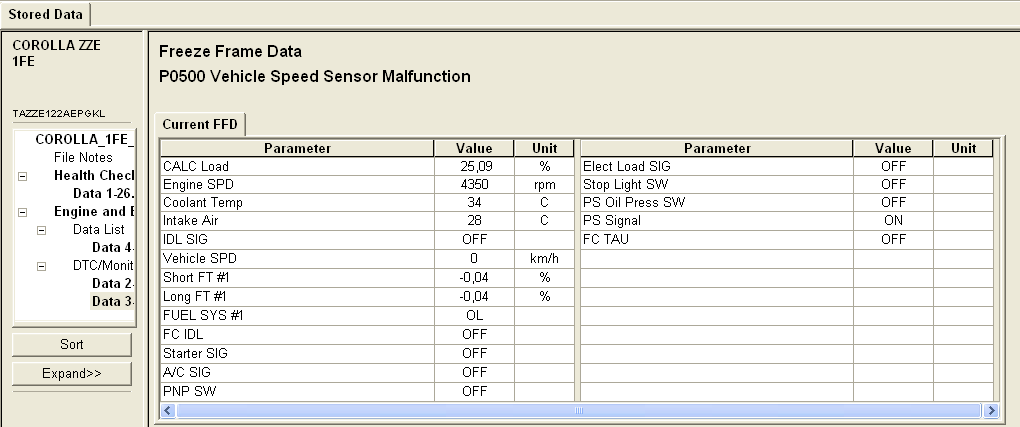Screen dimensions: 1020x427
Task: Collapse the DTC/Monit tree node
Action: 41,267
